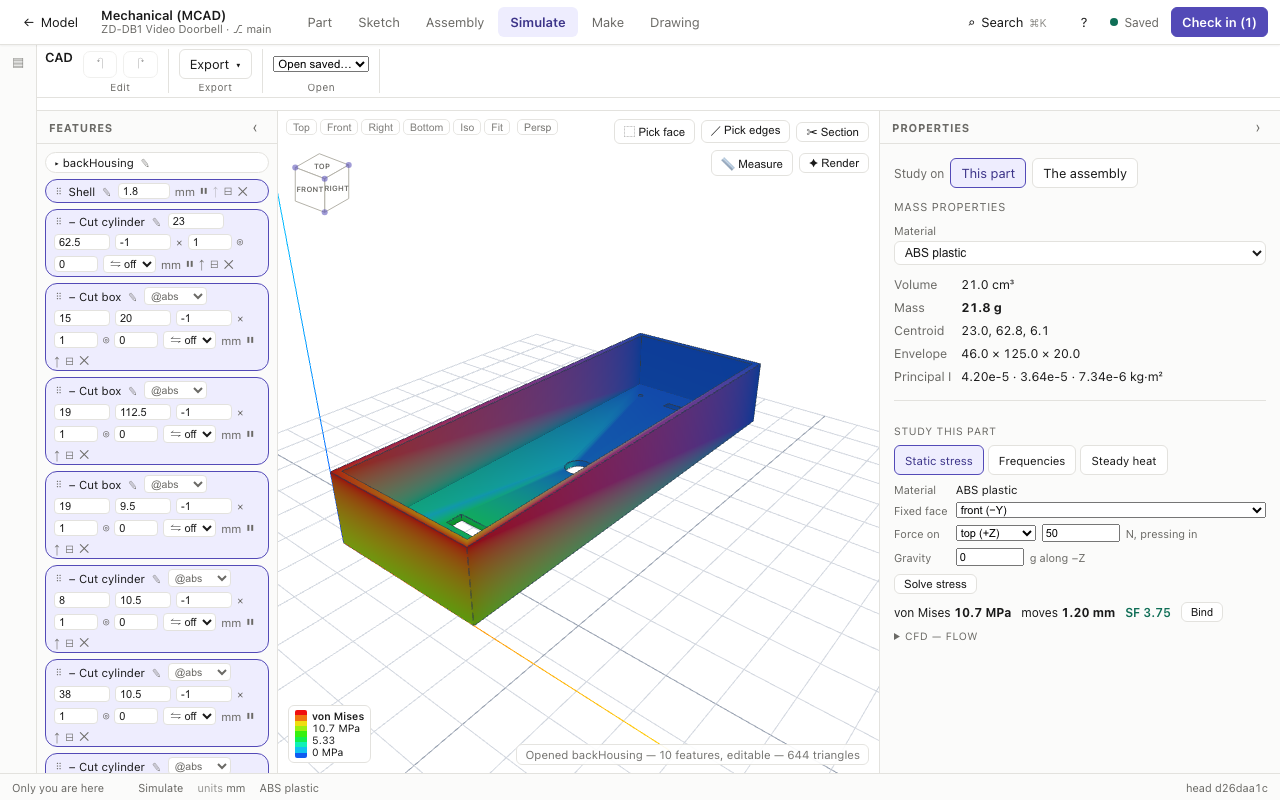
Task: Open the Force on top (+Z) dropdown
Action: (996, 533)
